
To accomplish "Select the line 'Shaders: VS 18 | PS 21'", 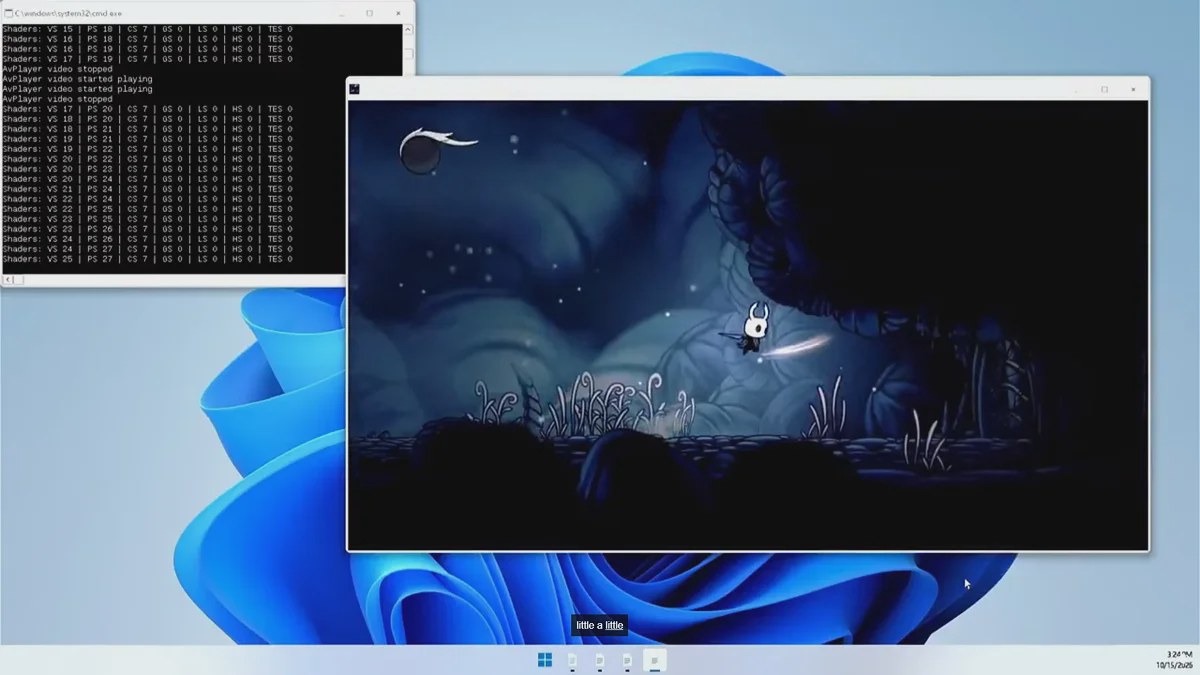I will click(148, 129).
